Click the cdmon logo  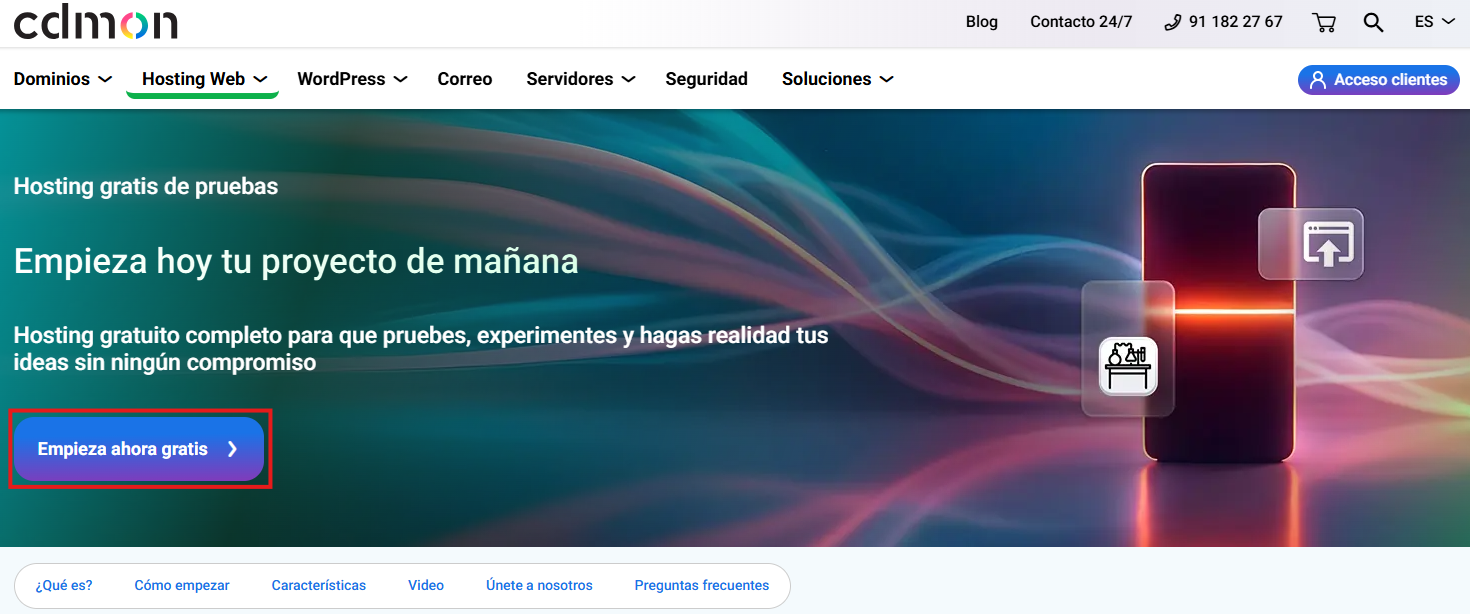click(96, 22)
